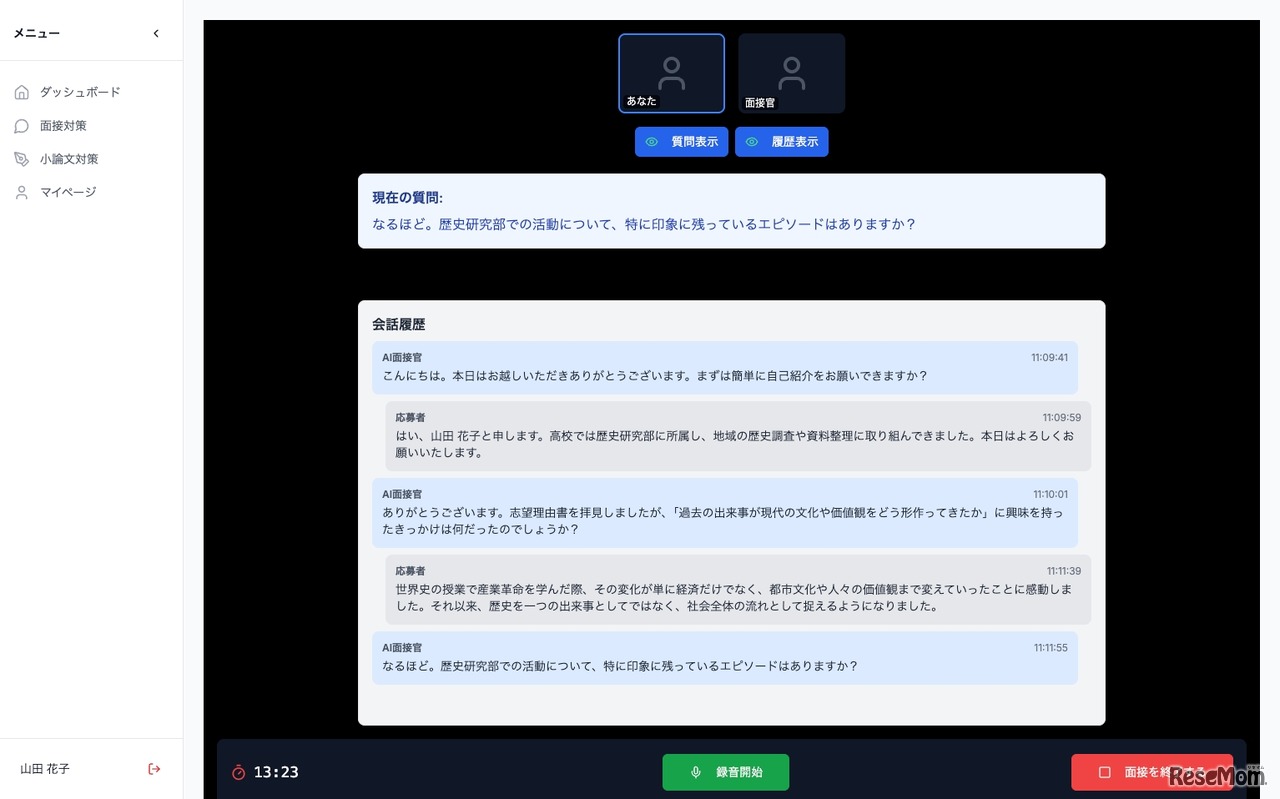Image resolution: width=1280 pixels, height=799 pixels.
Task: Collapse the sidebar using the chevron arrow
Action: click(x=156, y=33)
